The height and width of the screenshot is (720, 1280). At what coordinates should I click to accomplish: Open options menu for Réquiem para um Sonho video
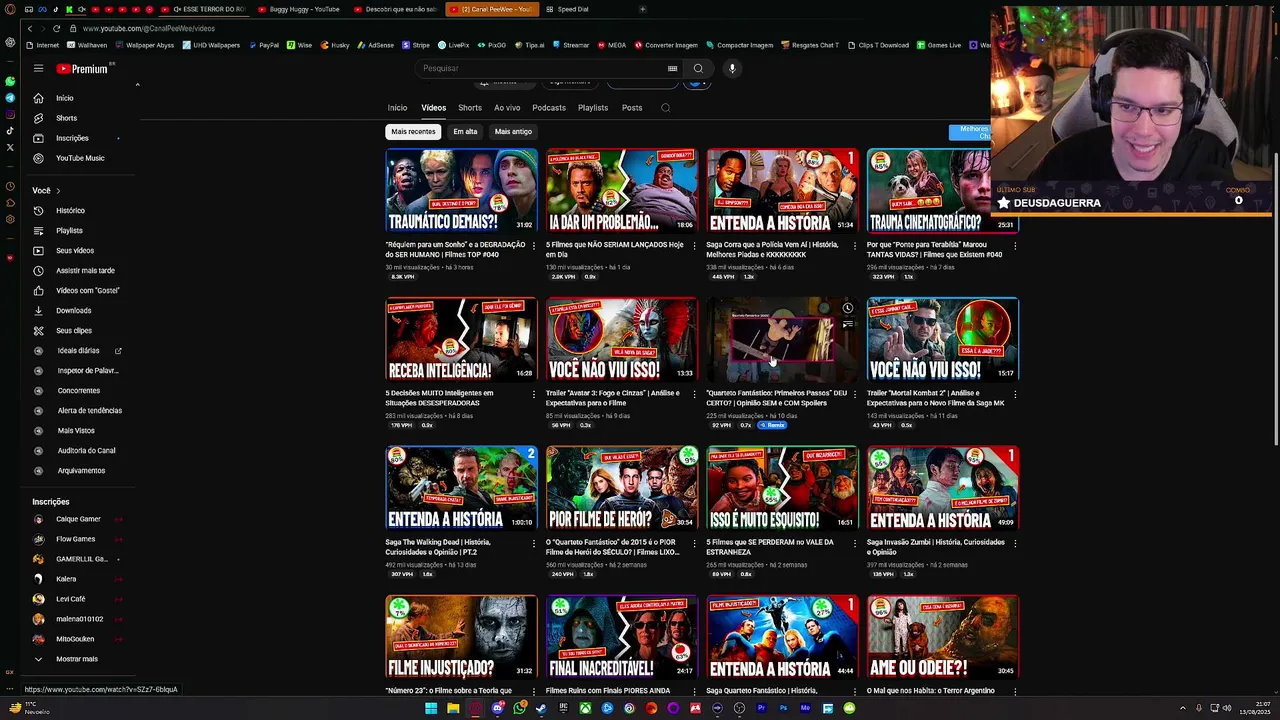point(533,245)
